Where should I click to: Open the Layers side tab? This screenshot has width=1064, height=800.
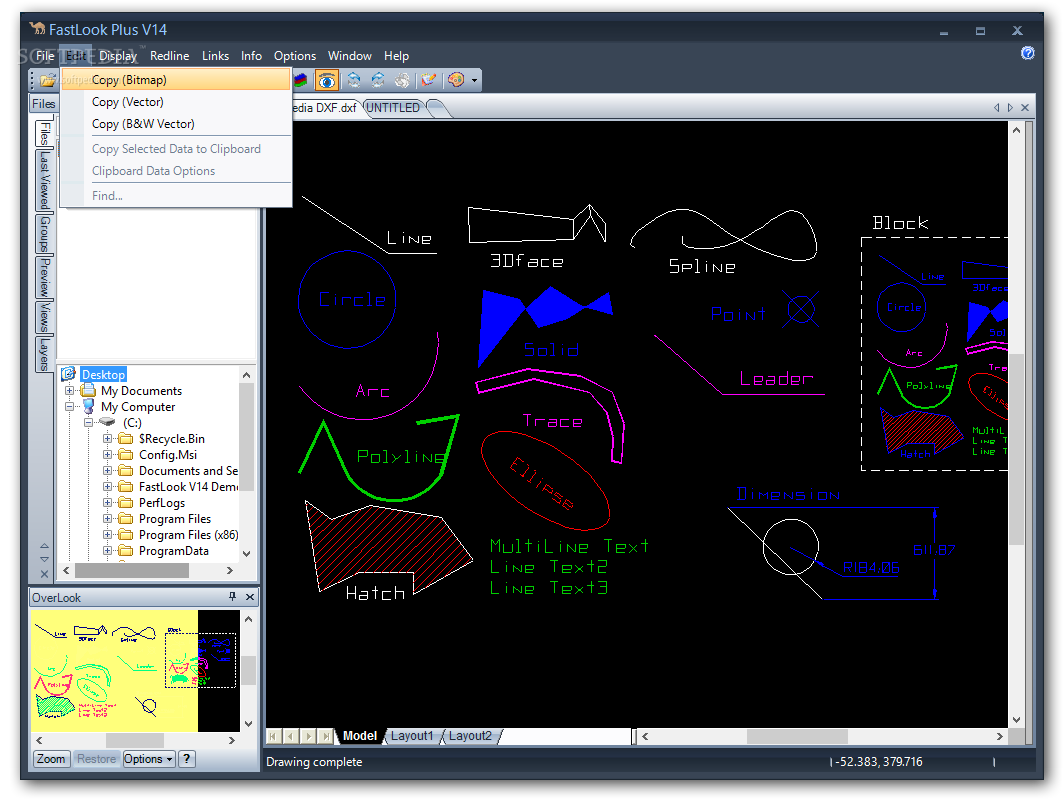(x=44, y=354)
